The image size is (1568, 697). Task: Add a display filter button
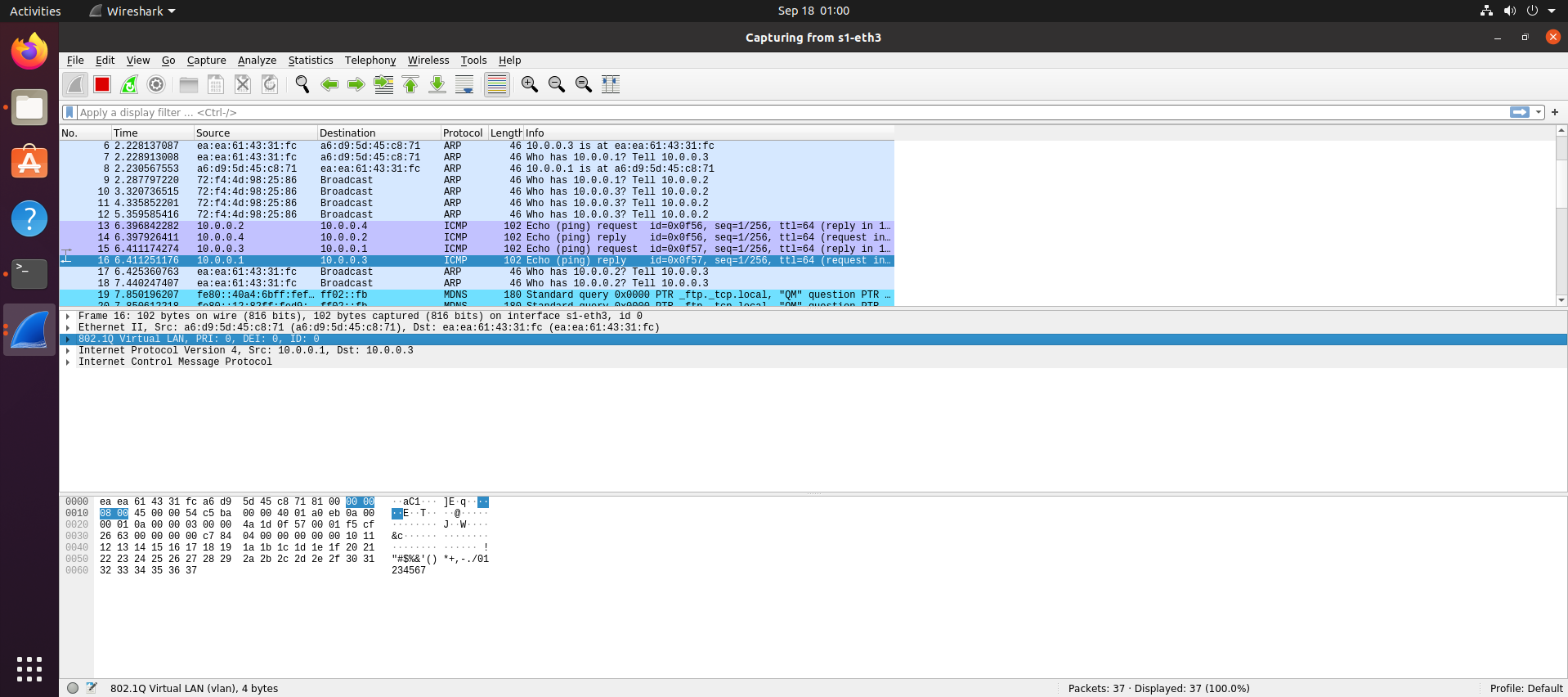1555,112
